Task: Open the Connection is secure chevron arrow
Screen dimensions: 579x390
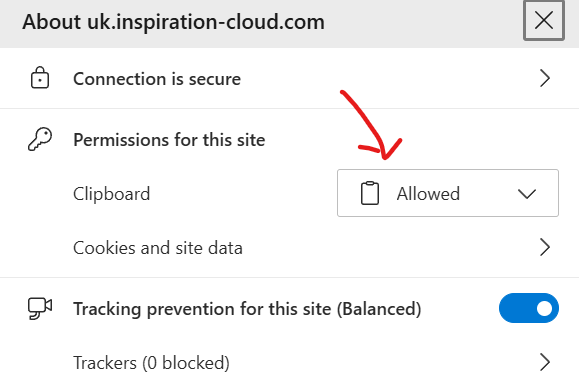Action: coord(545,78)
